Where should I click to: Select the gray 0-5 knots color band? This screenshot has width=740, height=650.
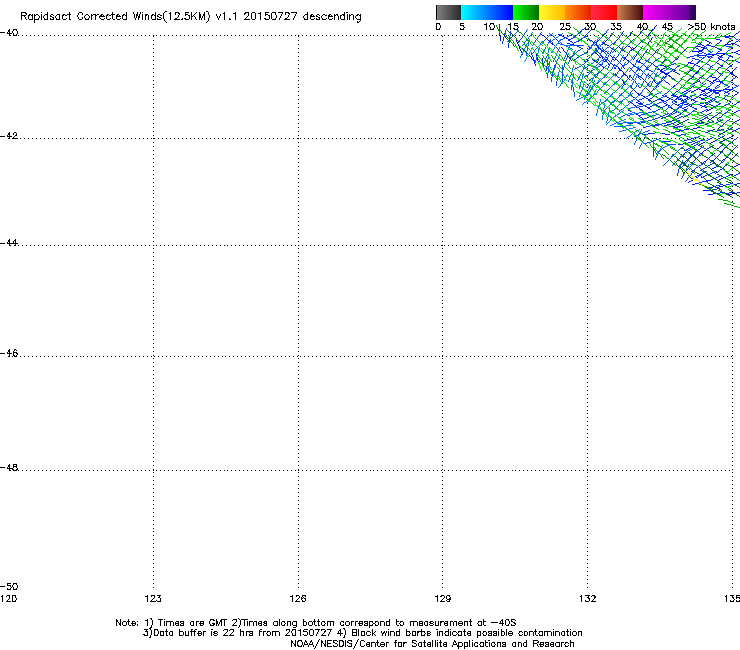(x=448, y=12)
